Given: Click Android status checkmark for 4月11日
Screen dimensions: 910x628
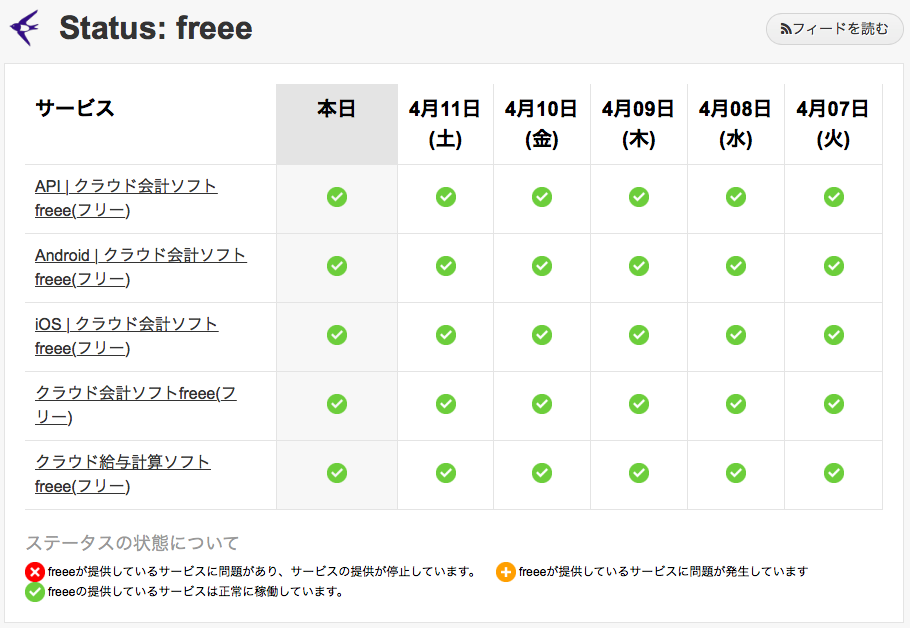Looking at the screenshot, I should click(x=446, y=266).
